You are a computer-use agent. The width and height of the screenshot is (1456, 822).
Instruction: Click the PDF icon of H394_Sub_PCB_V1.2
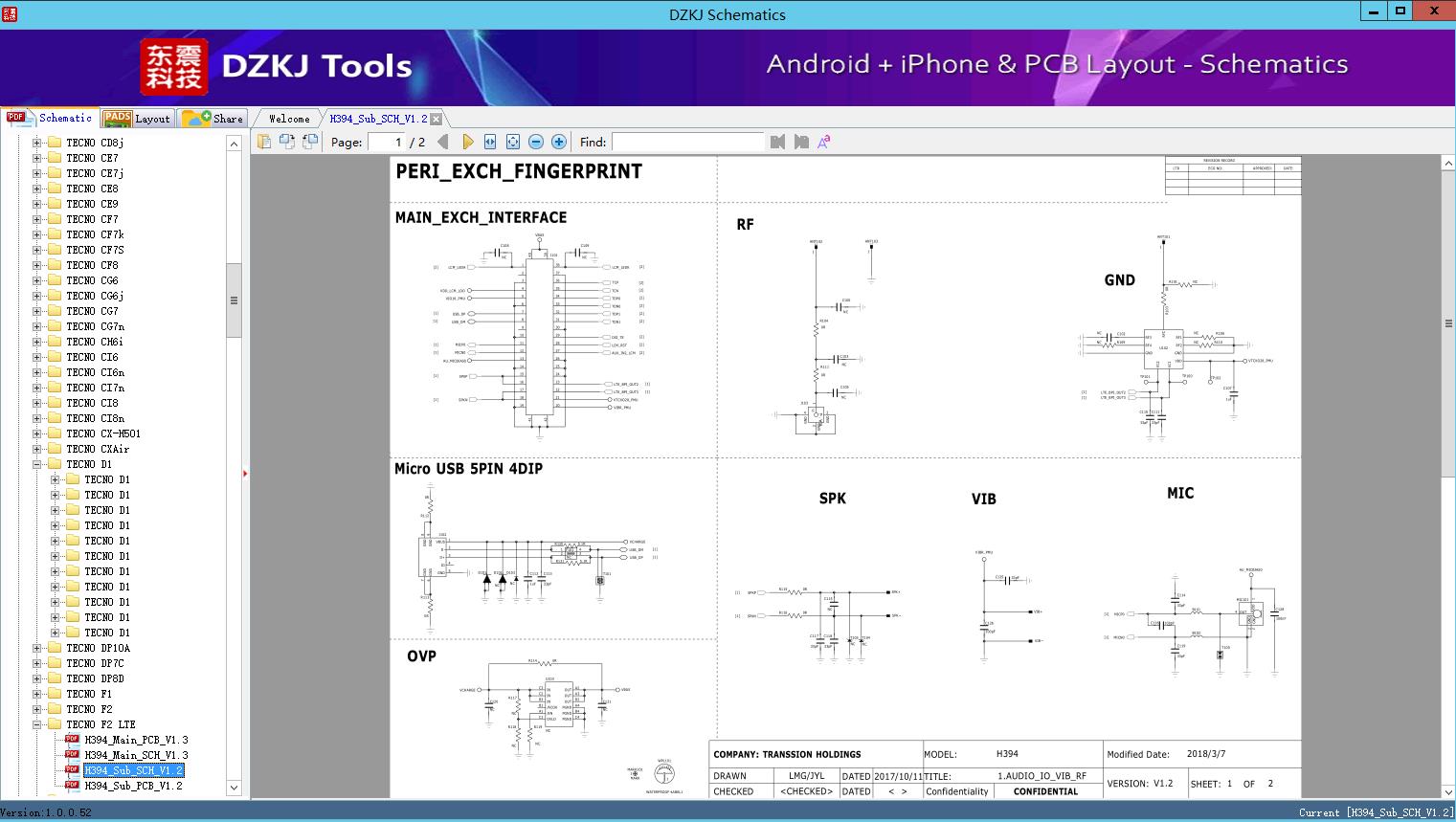72,786
